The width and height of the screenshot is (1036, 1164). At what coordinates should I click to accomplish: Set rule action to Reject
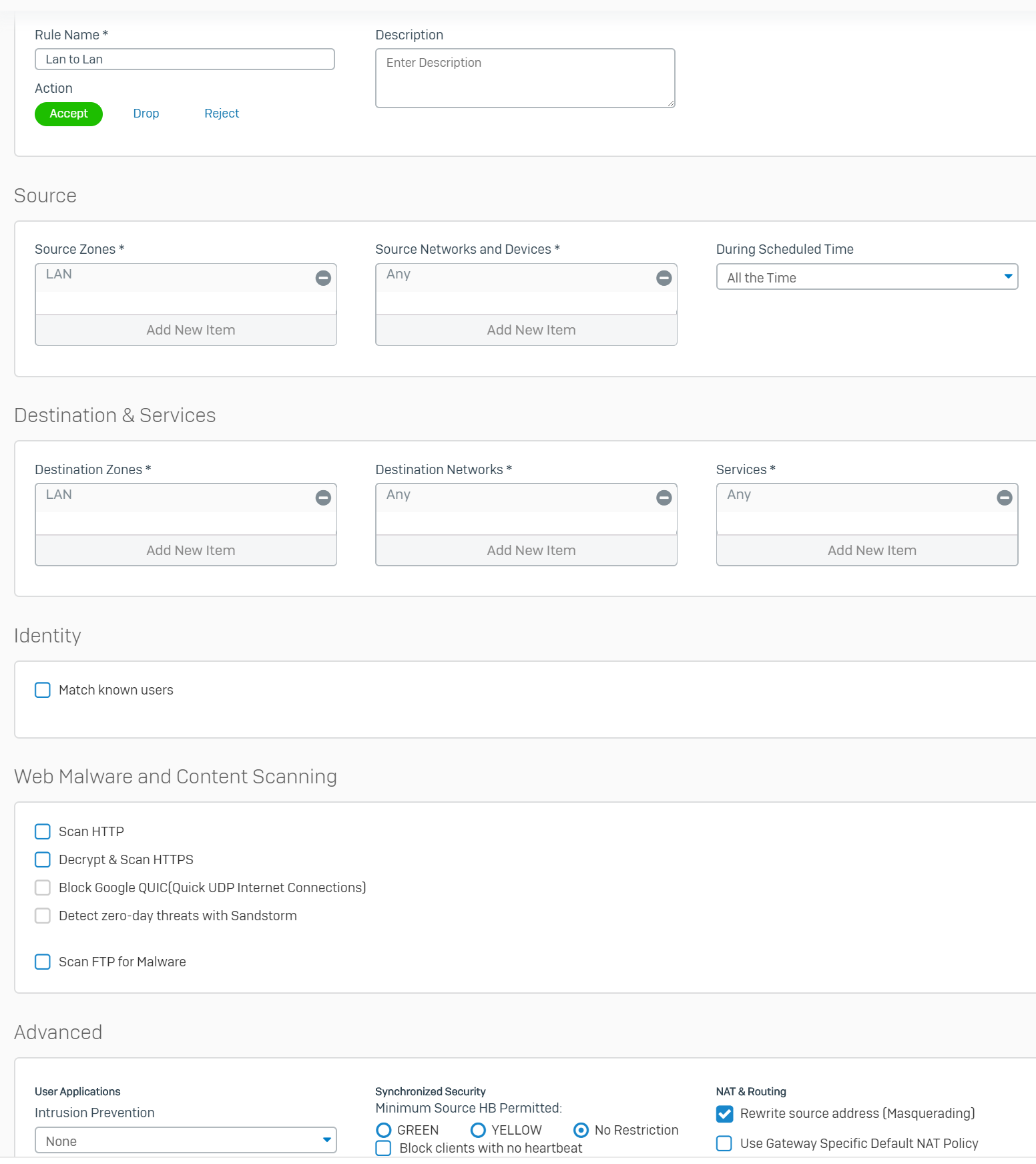point(222,114)
